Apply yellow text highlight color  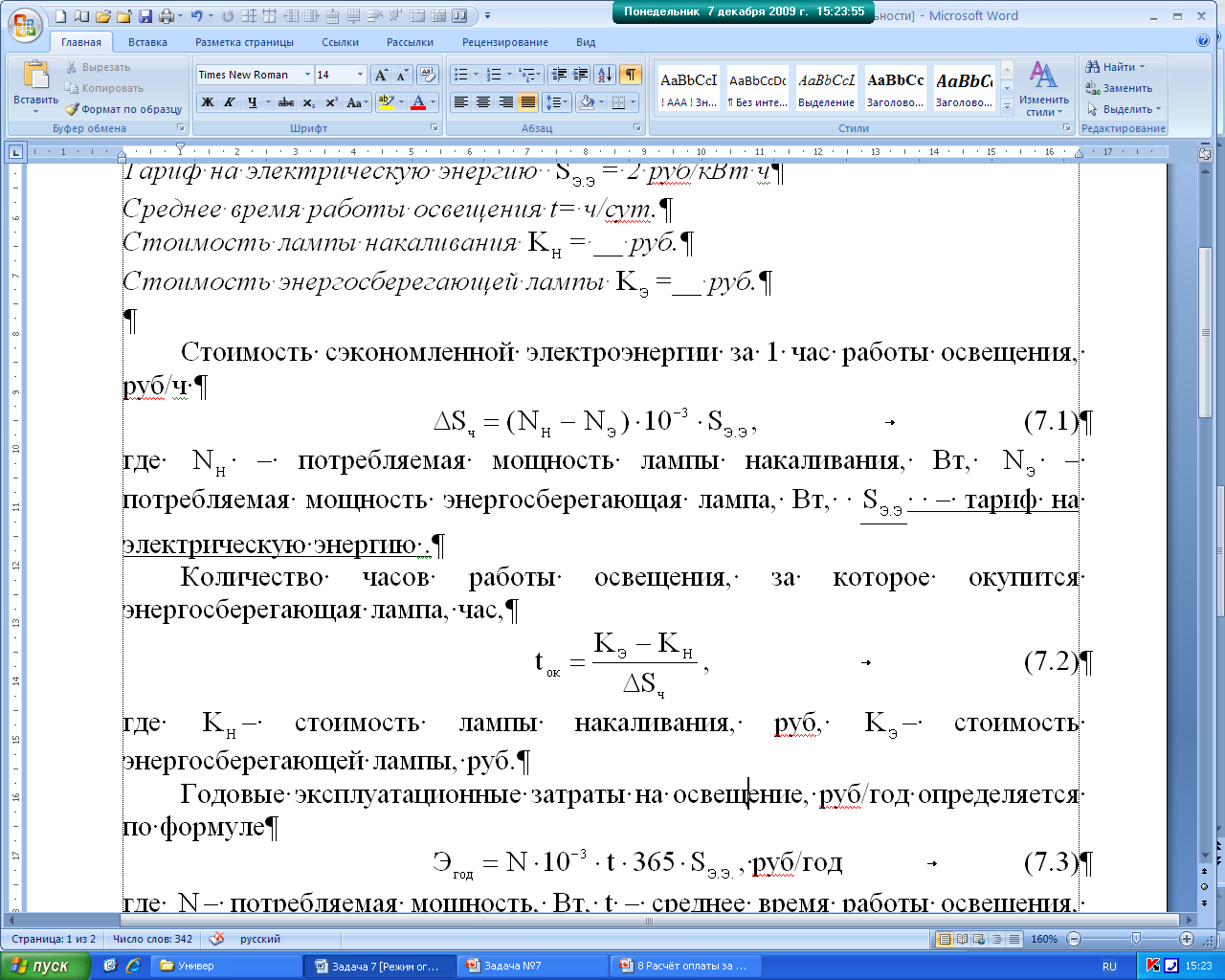coord(386,102)
